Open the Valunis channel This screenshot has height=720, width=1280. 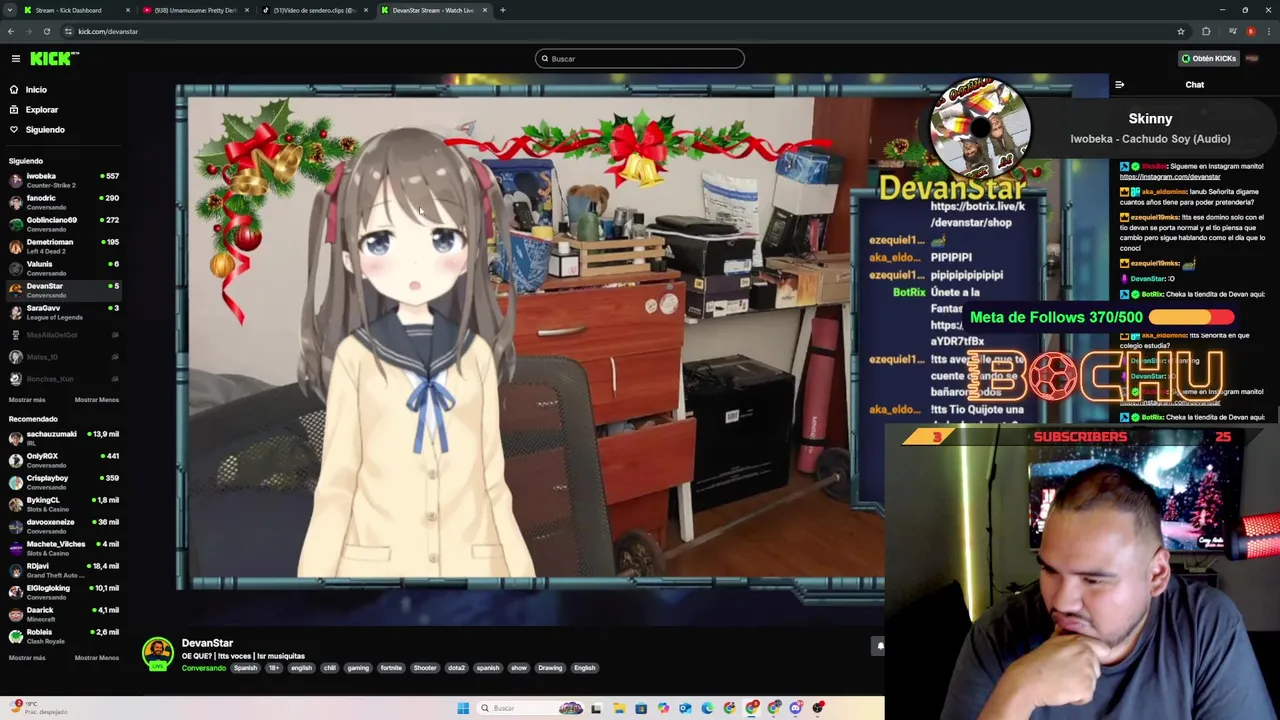(62, 268)
